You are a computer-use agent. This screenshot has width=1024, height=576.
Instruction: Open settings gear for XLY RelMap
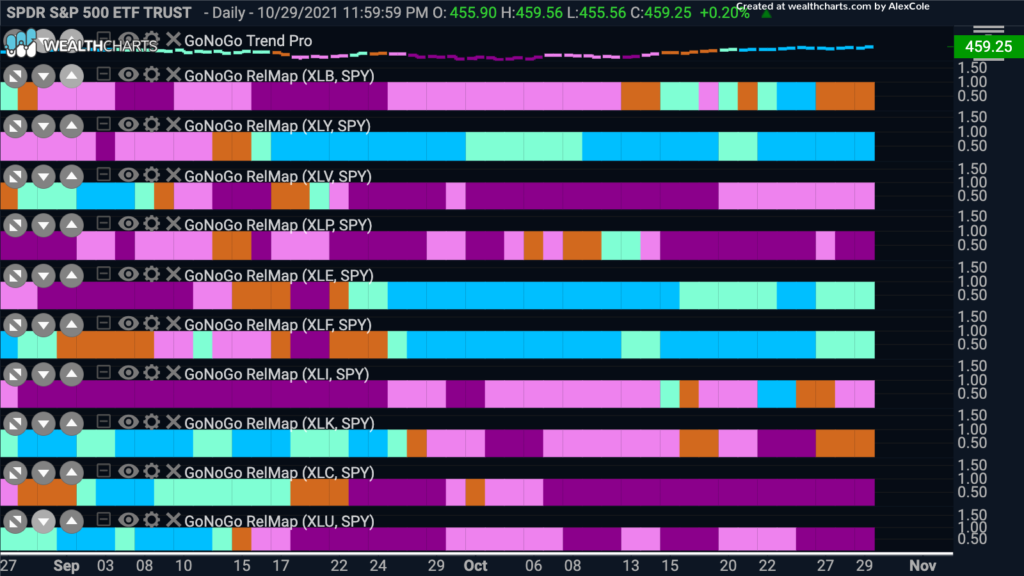point(152,125)
